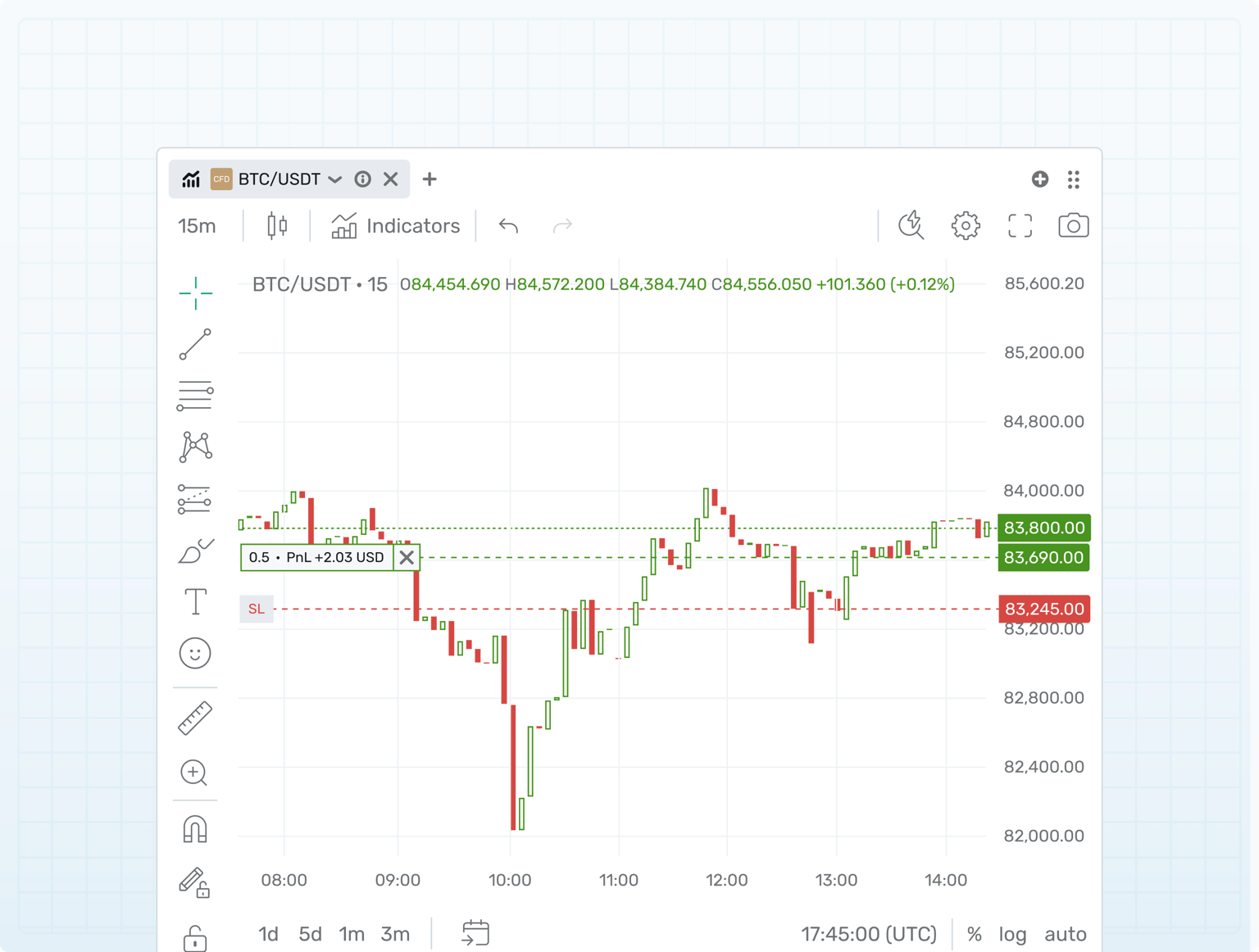Toggle lock all drawings padlock
This screenshot has width=1259, height=952.
click(x=195, y=938)
